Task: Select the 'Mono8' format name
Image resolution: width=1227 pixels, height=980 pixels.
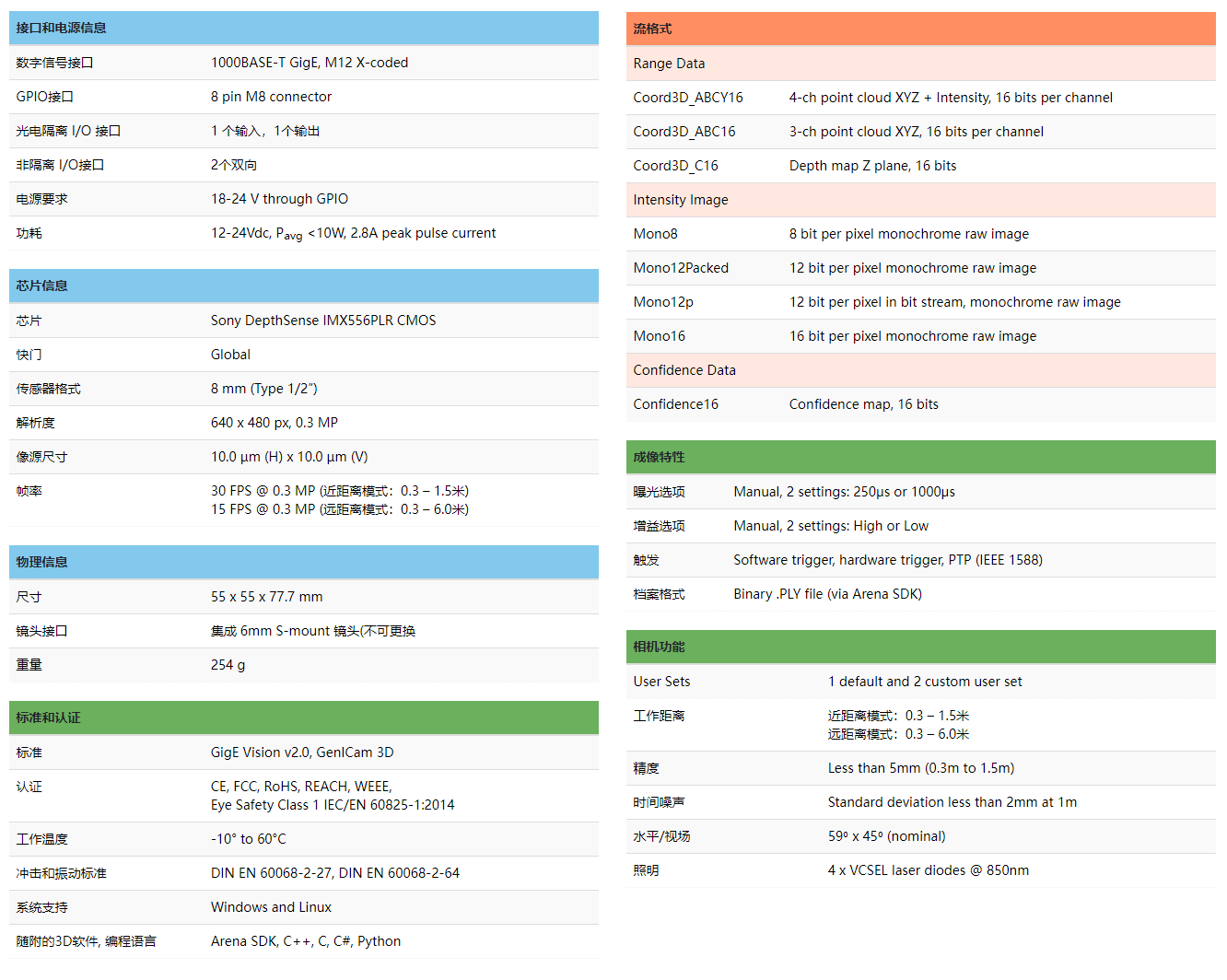Action: pyautogui.click(x=655, y=234)
